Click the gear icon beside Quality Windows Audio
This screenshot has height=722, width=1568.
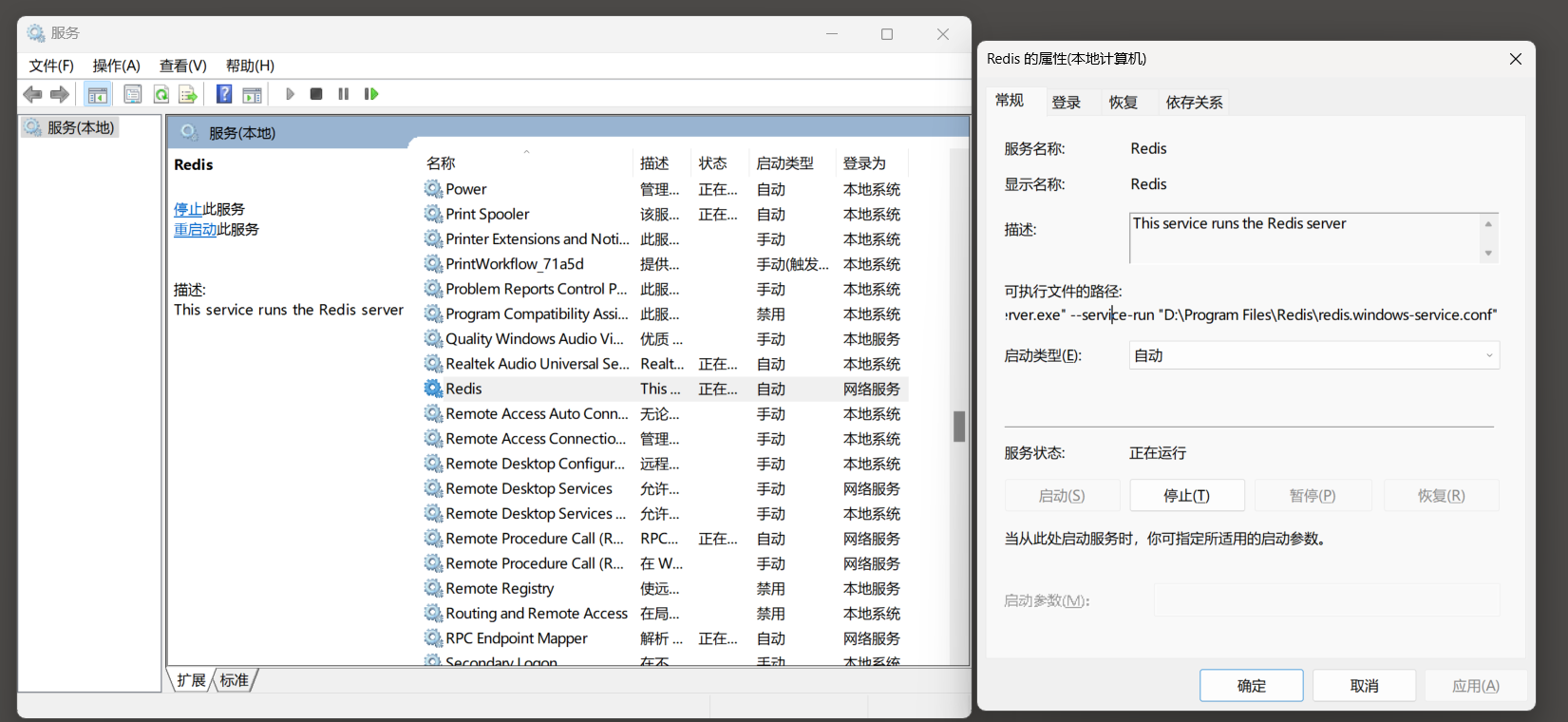[433, 338]
